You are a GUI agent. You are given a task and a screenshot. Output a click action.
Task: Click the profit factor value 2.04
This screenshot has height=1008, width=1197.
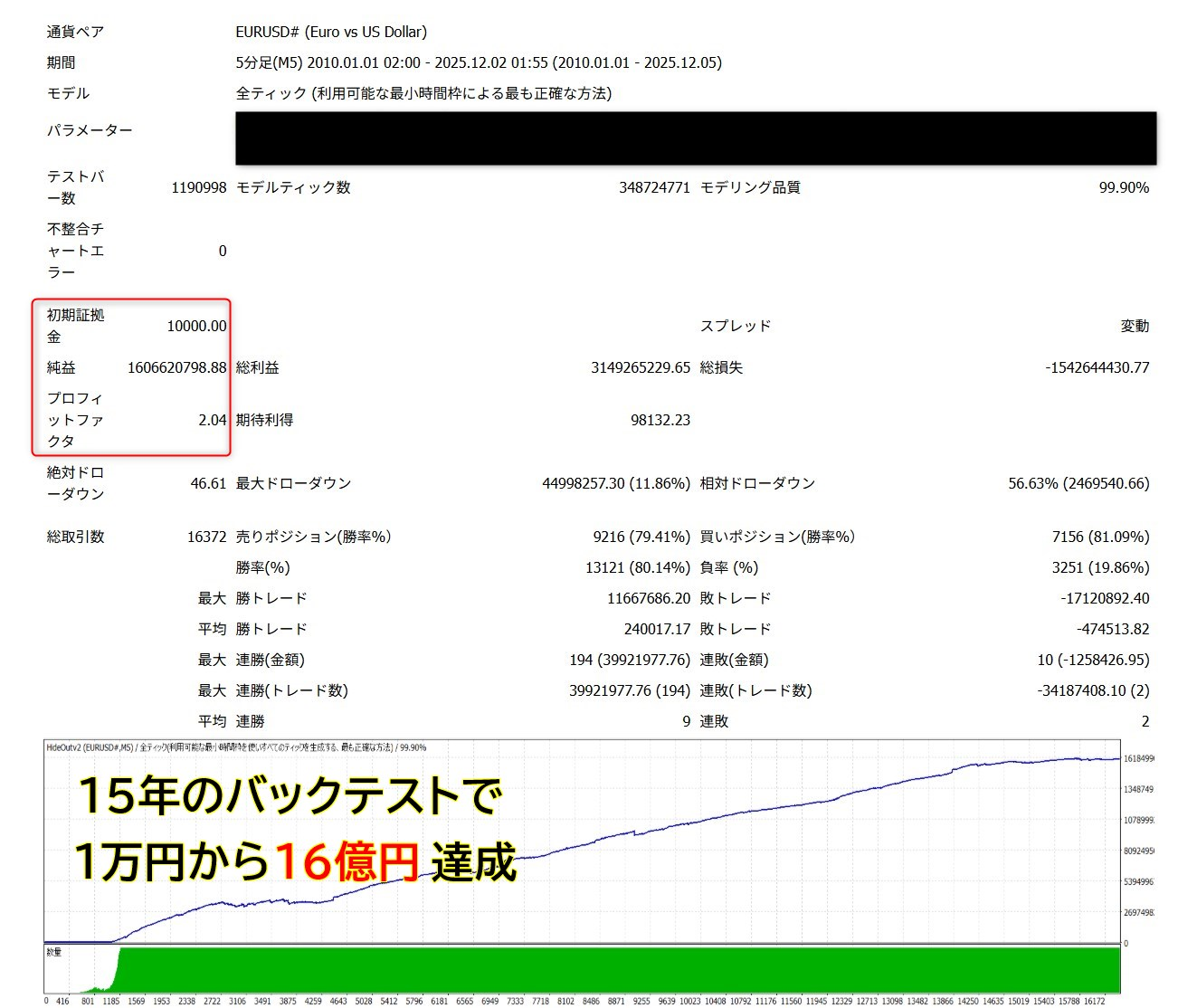212,420
